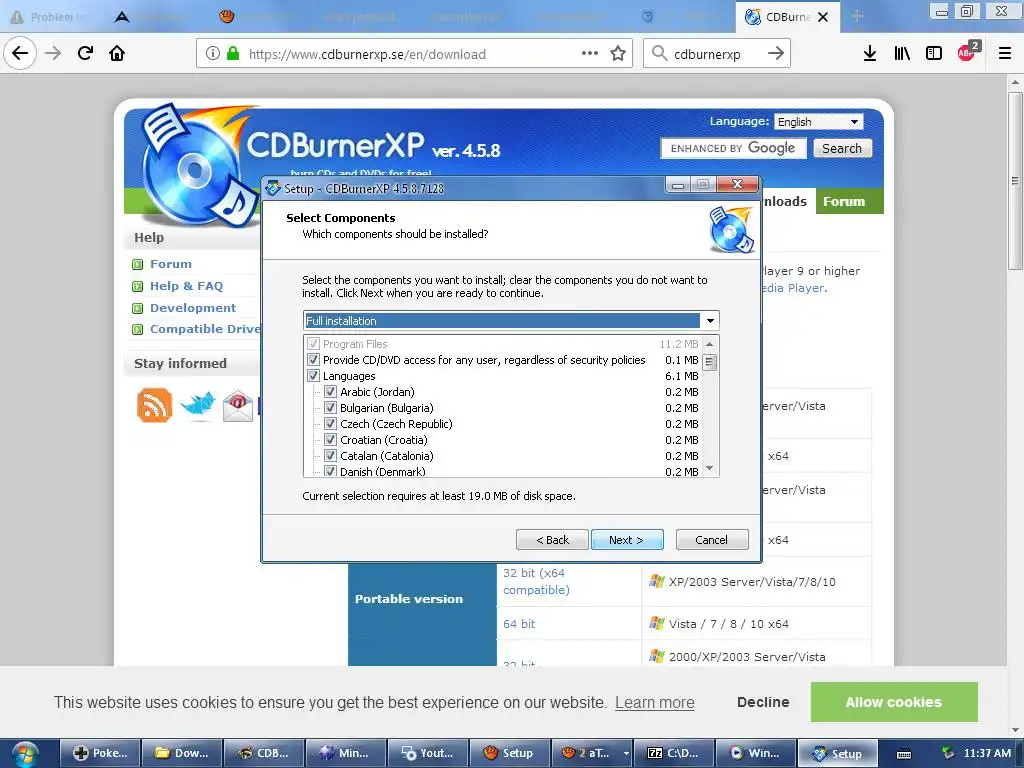
Task: Switch to the Problem browser tab
Action: coord(49,17)
